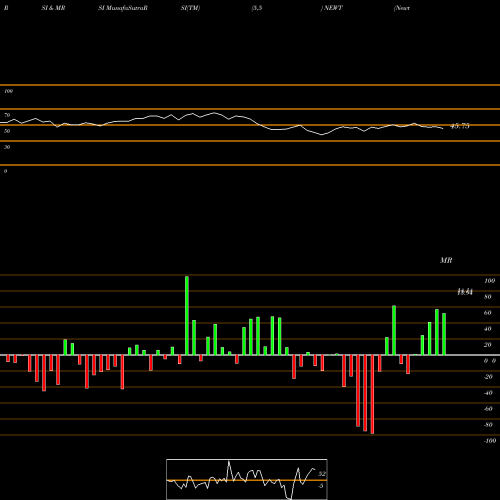Image resolution: width=500 pixels, height=500 pixels.
Task: Click the 52 value in the mini chart
Action: coord(322,474)
